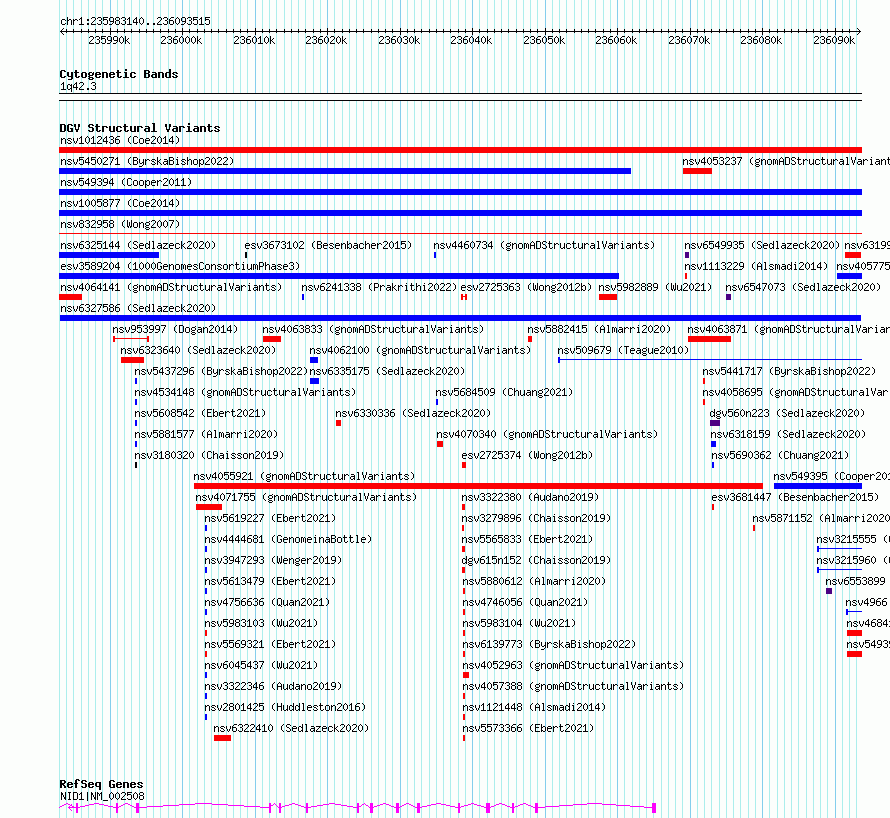Image resolution: width=890 pixels, height=818 pixels.
Task: Select the NID1|NM_002508 gene label
Action: point(102,796)
